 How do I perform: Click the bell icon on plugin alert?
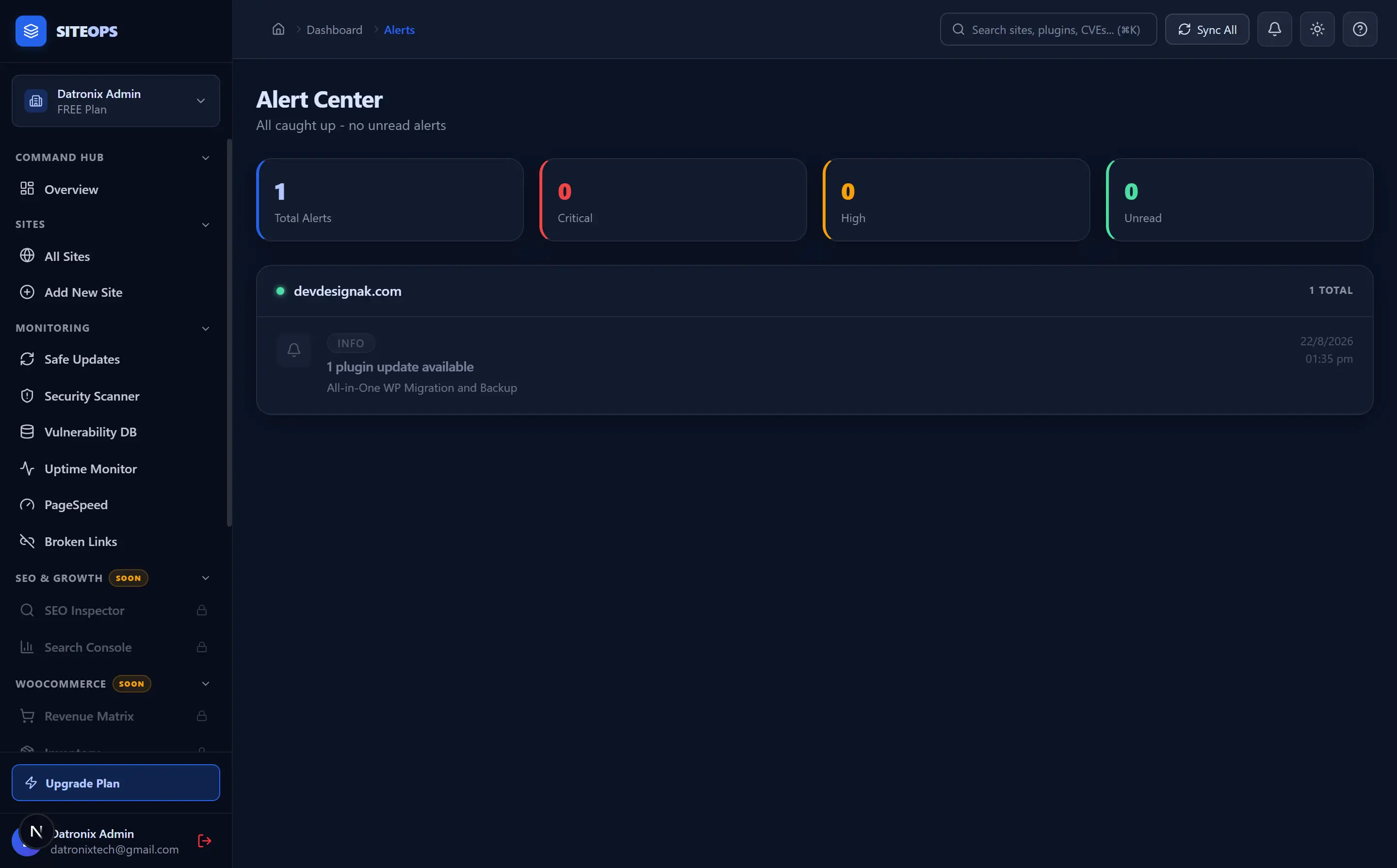[294, 350]
